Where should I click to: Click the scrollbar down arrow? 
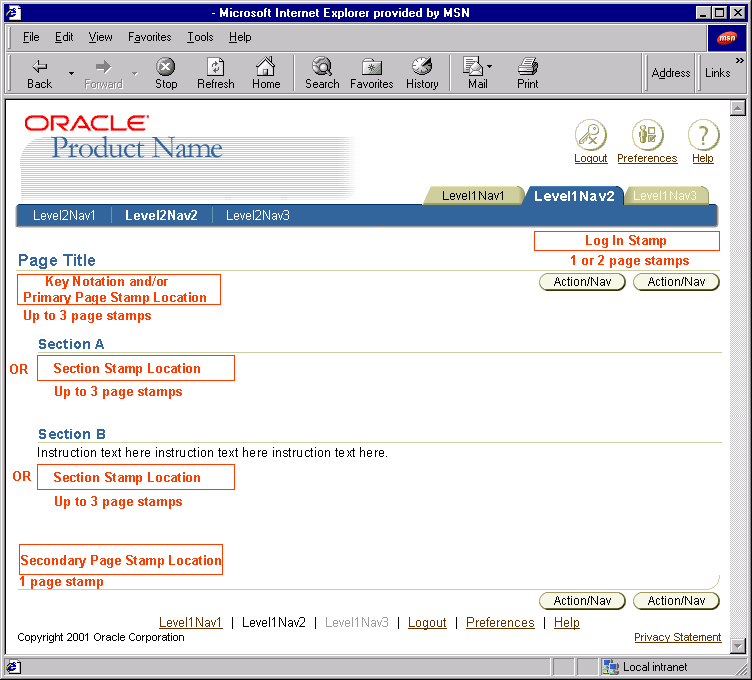(738, 645)
